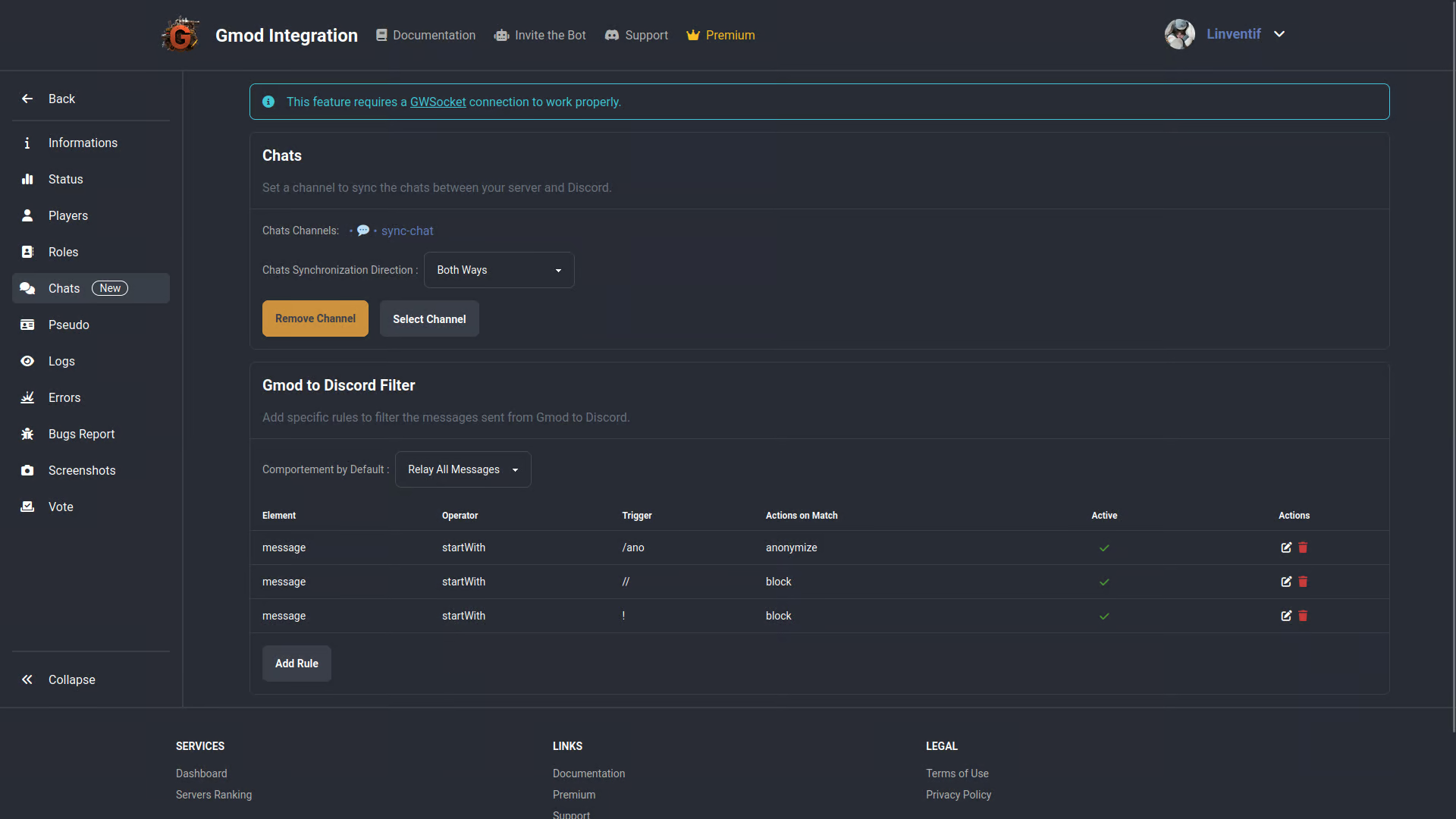The height and width of the screenshot is (819, 1456).
Task: Toggle active checkmark for the // rule
Action: (x=1104, y=582)
